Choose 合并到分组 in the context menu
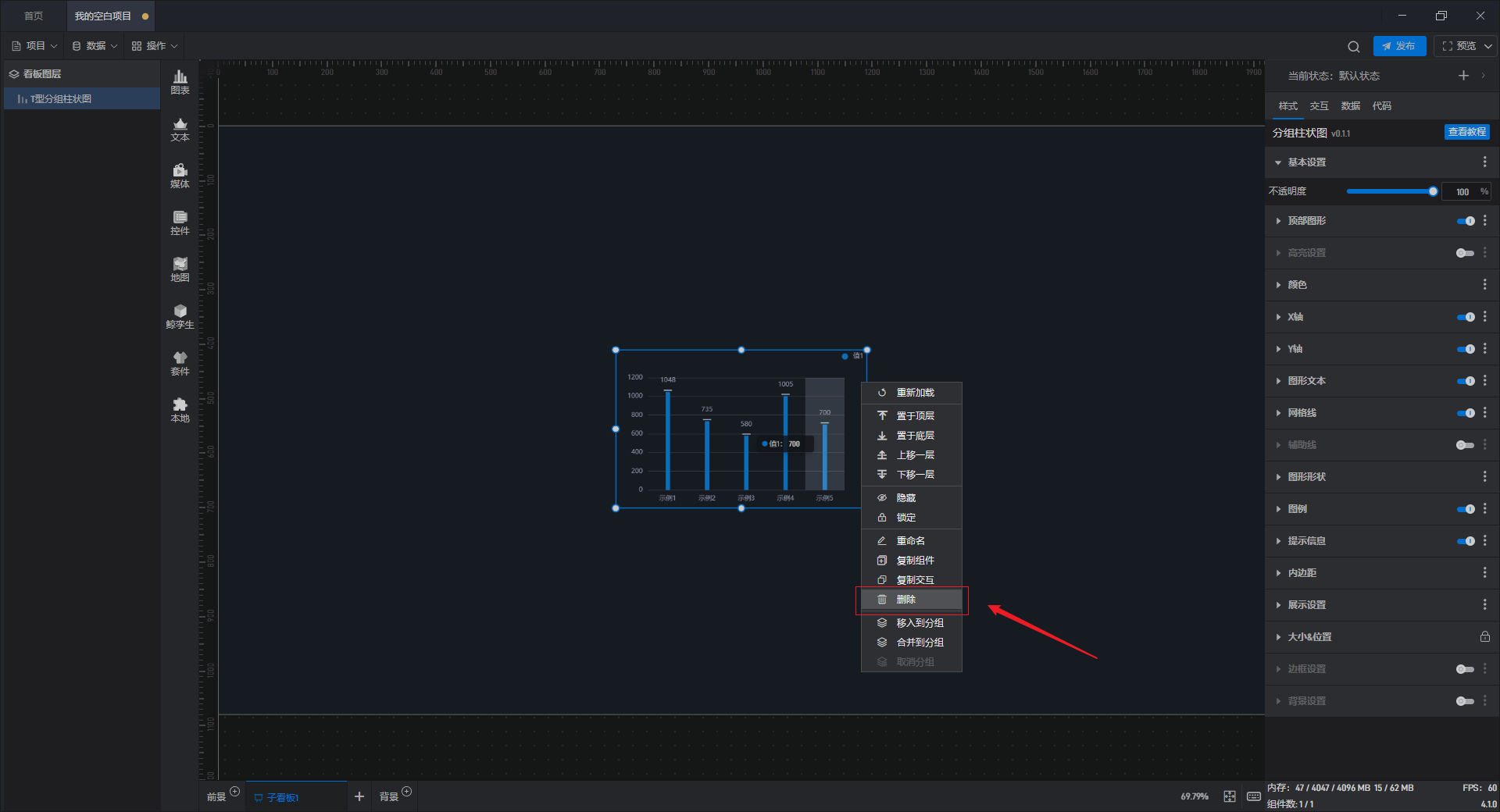The image size is (1500, 812). [912, 643]
